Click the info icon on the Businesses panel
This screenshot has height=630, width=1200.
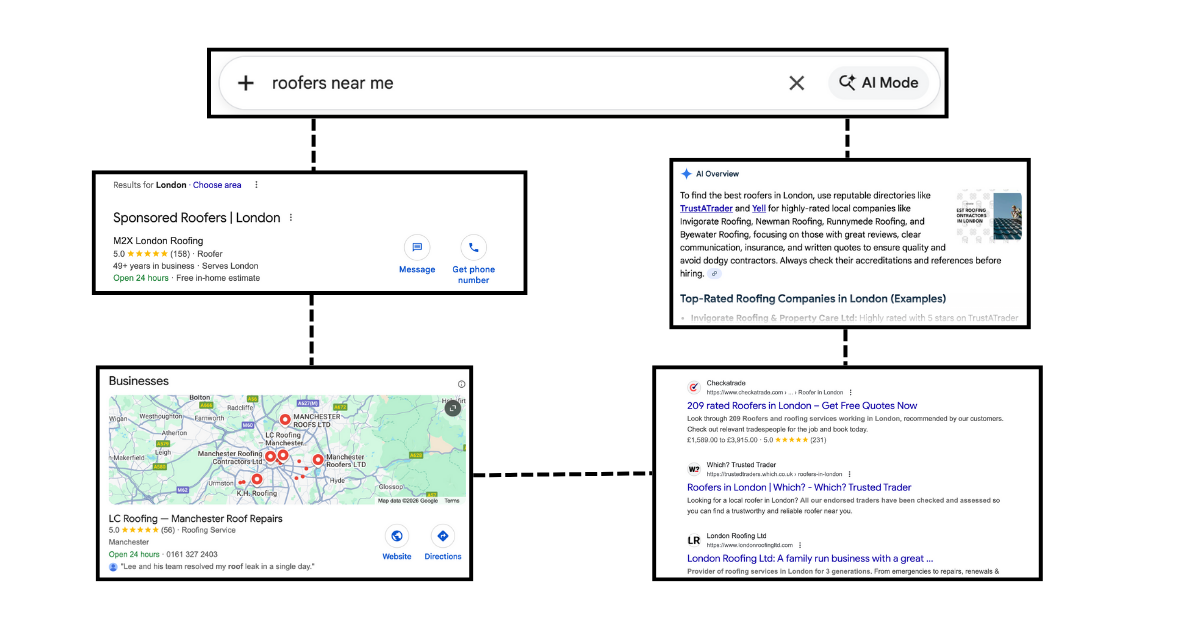pos(460,383)
